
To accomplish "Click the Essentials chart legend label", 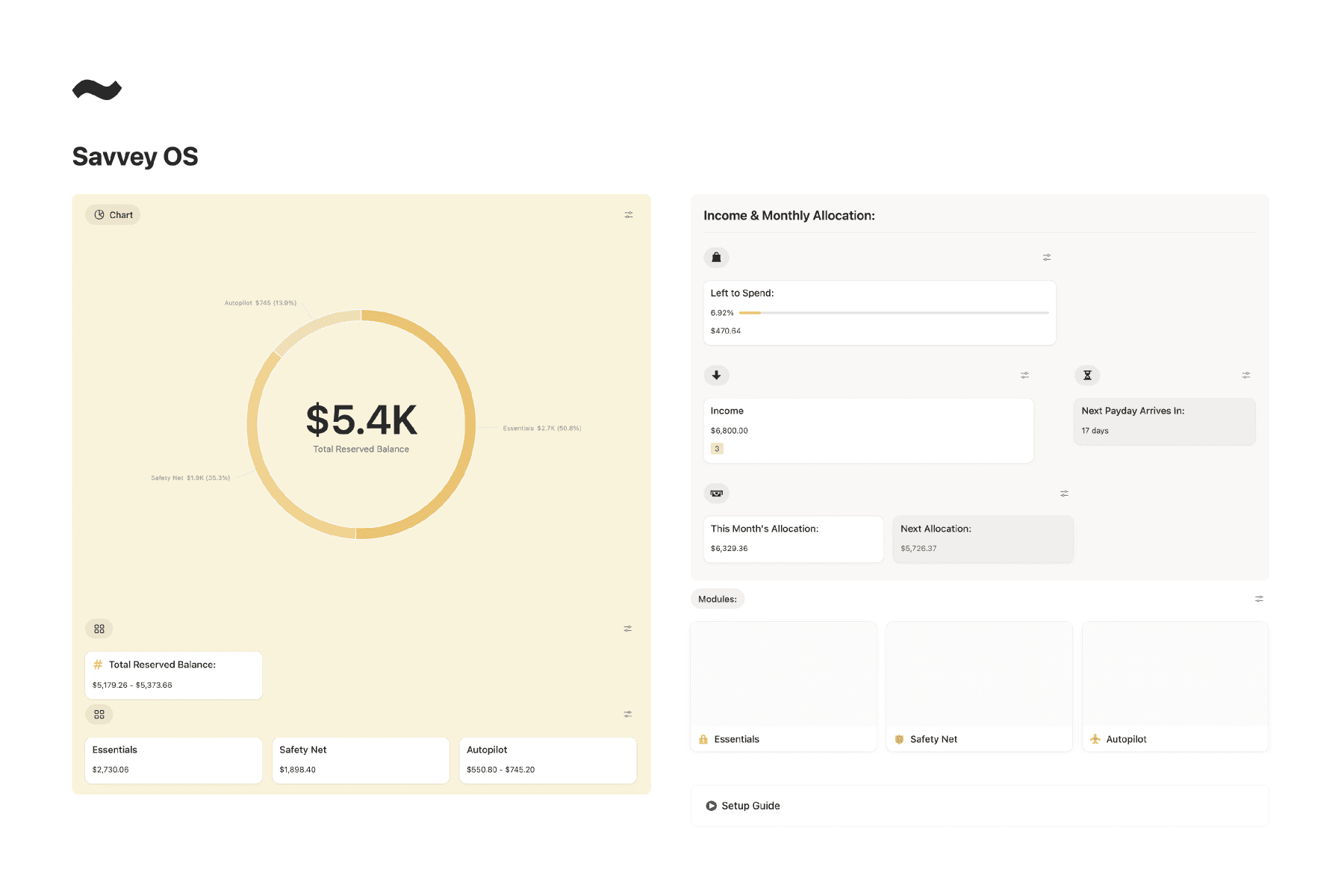I will coord(542,429).
